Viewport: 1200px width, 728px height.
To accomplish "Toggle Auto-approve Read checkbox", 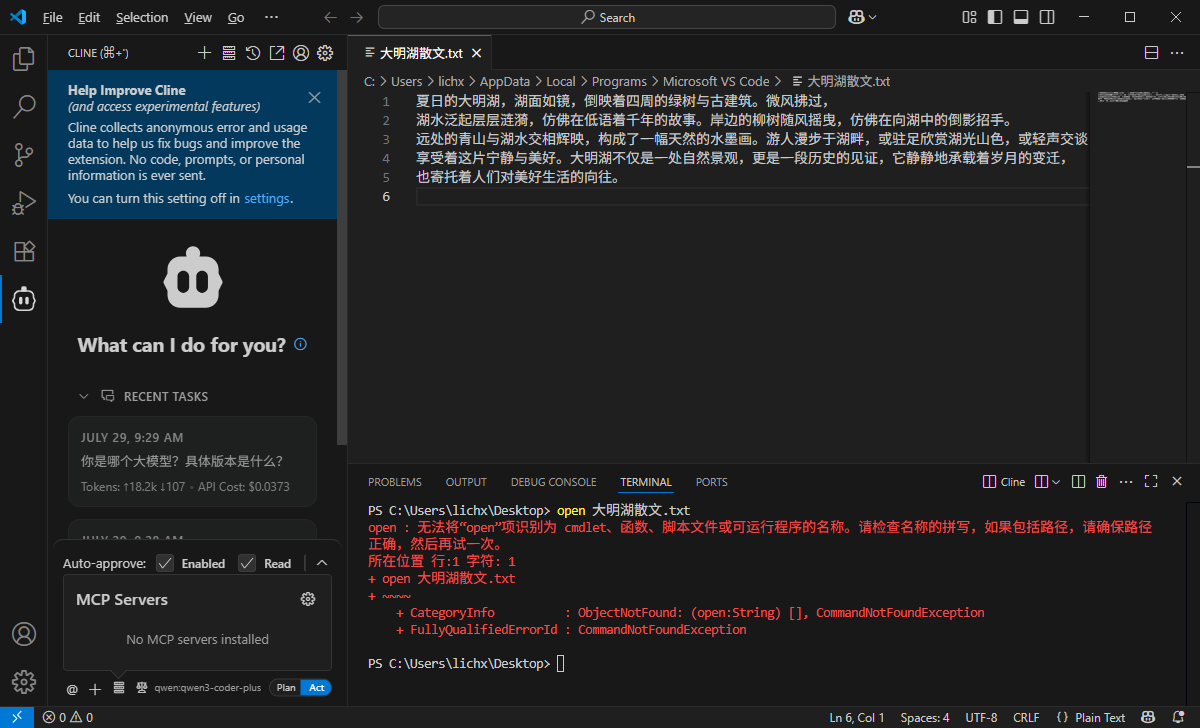I will (x=247, y=563).
